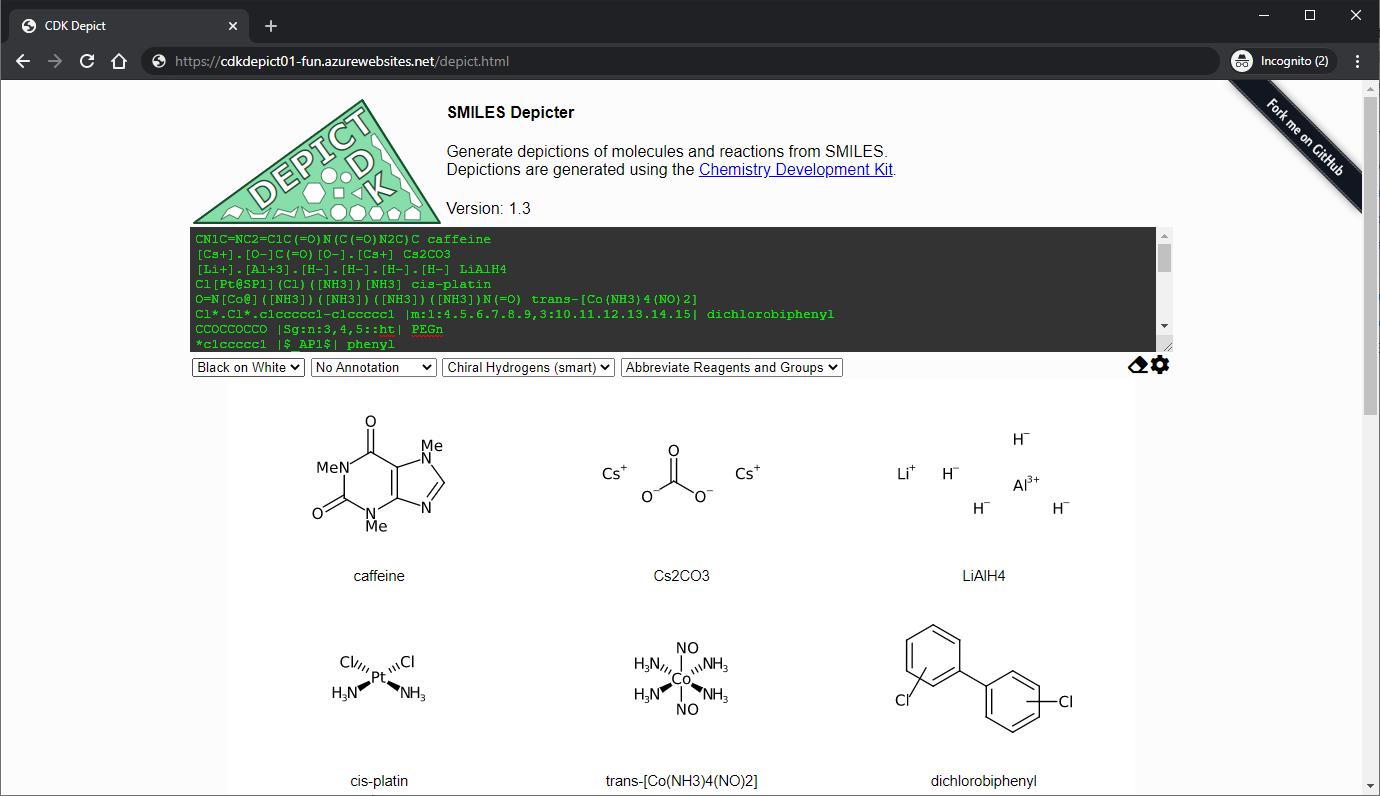Viewport: 1380px width, 796px height.
Task: Click the 'SMILES Depicter' heading
Action: coord(511,112)
